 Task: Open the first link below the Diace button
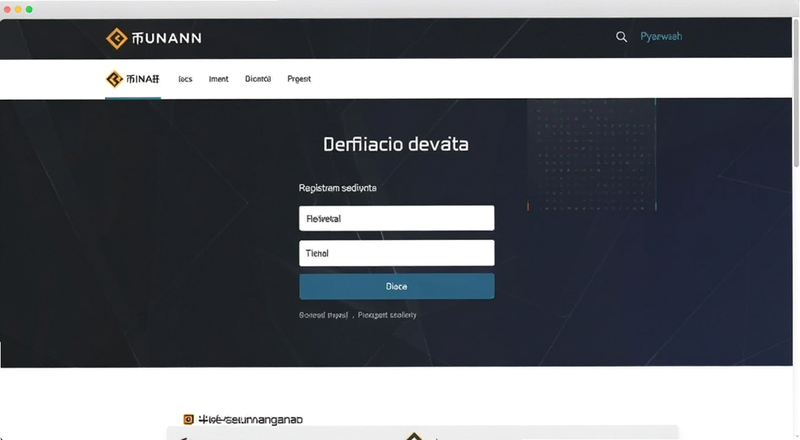[x=323, y=315]
